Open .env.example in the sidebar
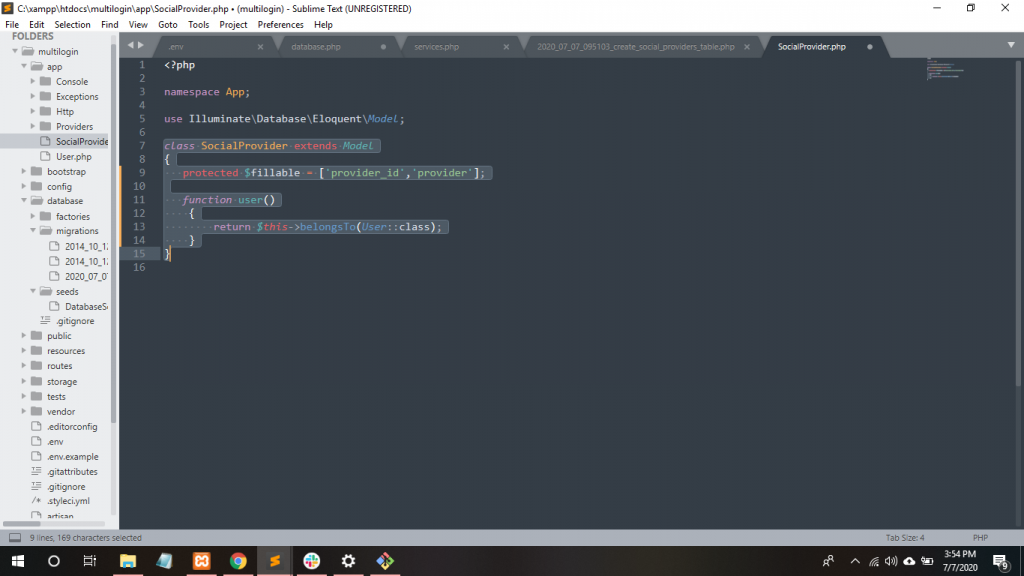This screenshot has height=576, width=1024. [x=72, y=456]
